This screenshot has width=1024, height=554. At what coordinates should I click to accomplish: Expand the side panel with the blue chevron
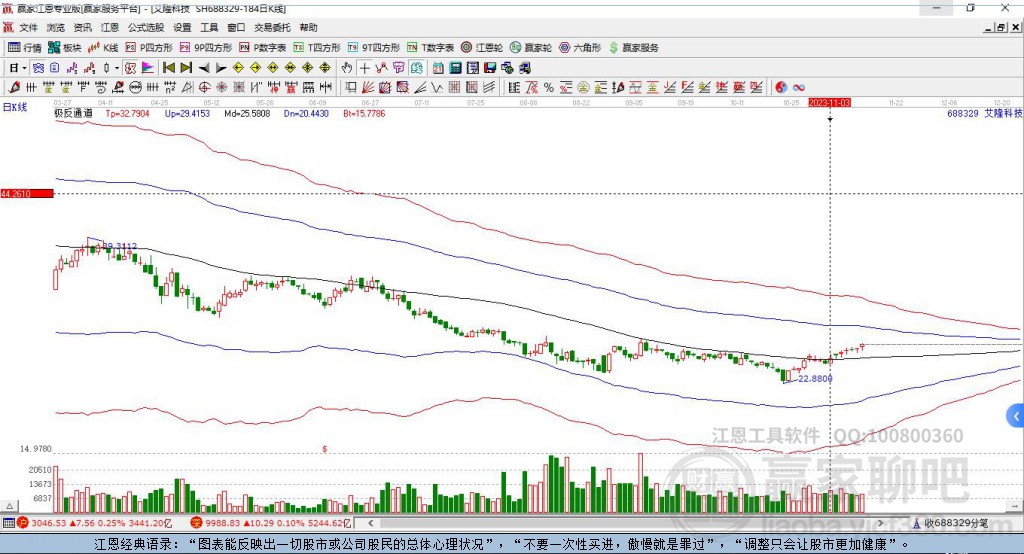pos(1016,416)
